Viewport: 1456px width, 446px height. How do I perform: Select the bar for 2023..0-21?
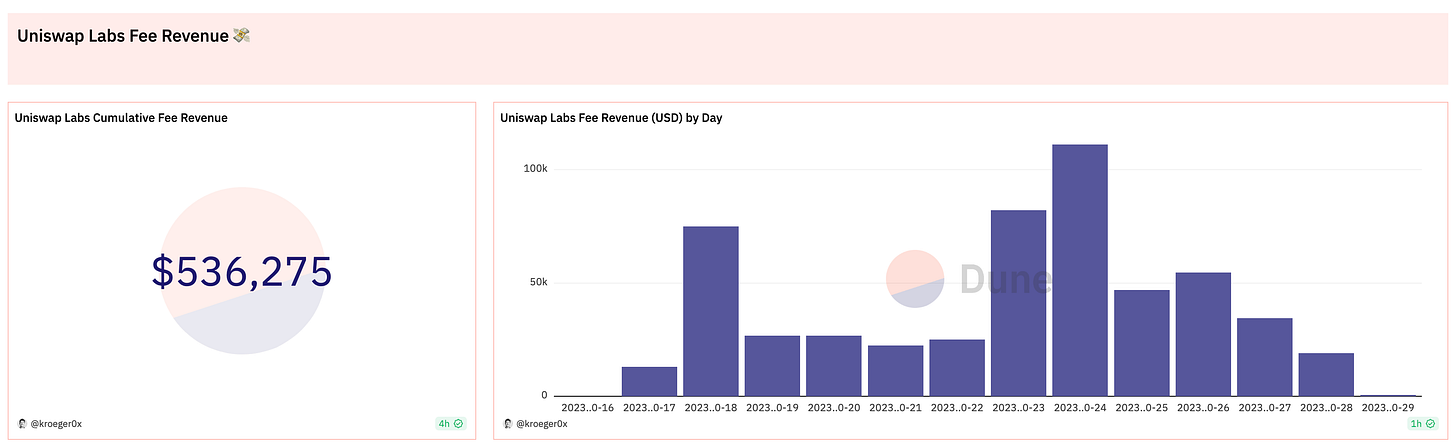tap(896, 371)
